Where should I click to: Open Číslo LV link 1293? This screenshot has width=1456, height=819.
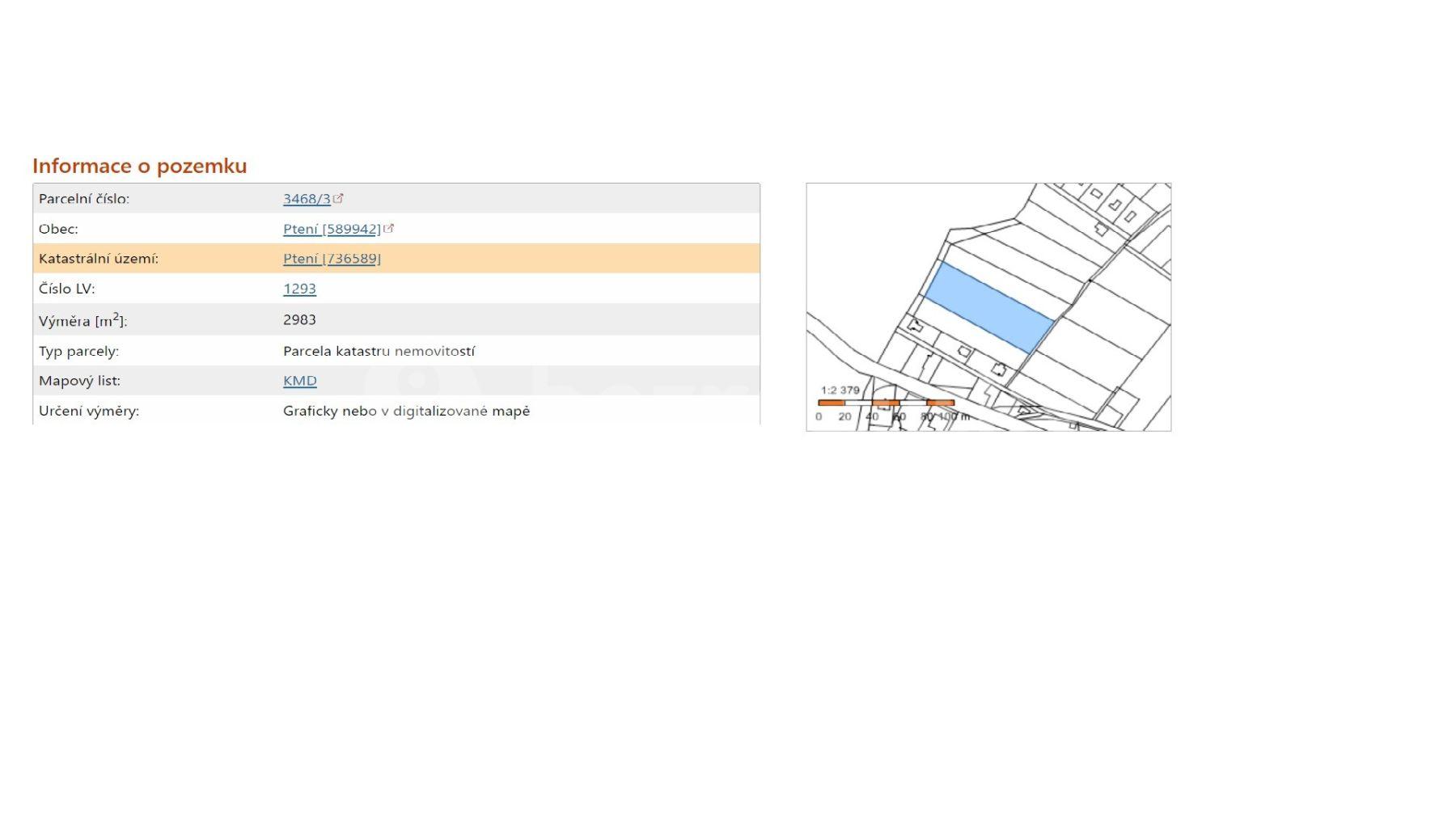[x=299, y=289]
